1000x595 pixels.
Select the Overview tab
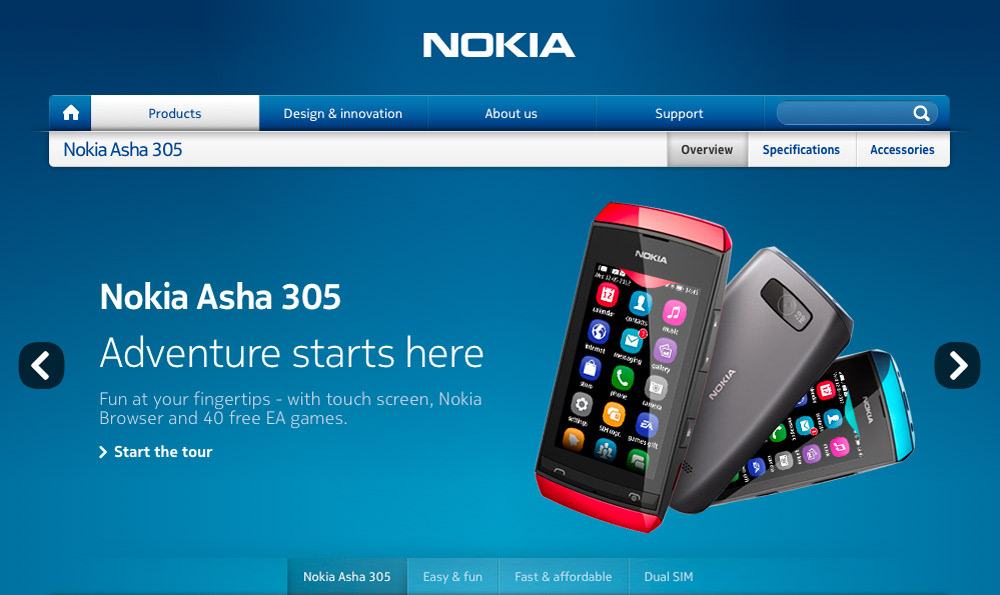click(707, 149)
